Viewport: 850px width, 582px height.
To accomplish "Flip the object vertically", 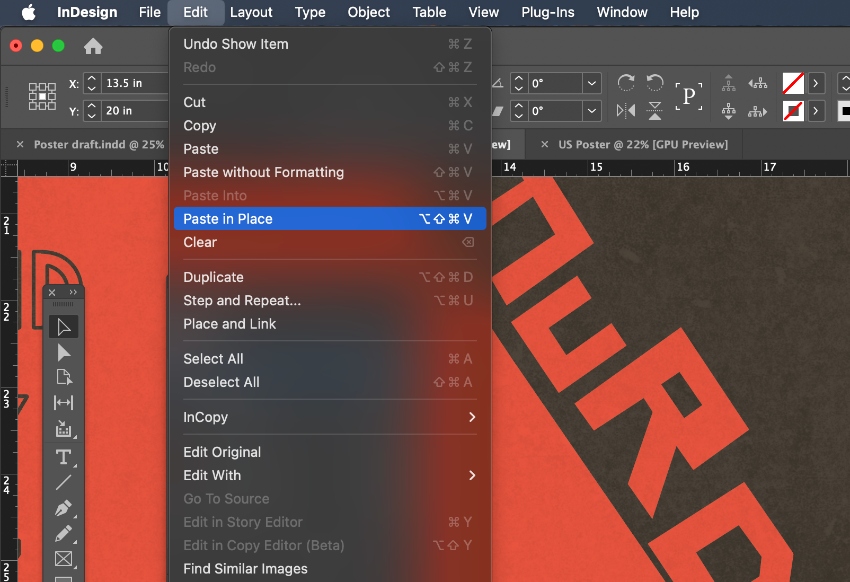I will (x=655, y=111).
